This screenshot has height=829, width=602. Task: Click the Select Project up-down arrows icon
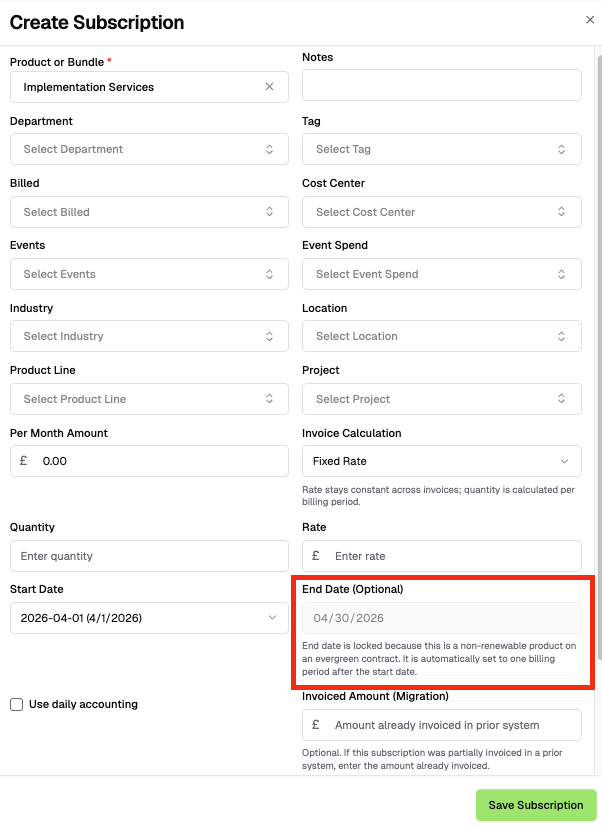pyautogui.click(x=561, y=399)
